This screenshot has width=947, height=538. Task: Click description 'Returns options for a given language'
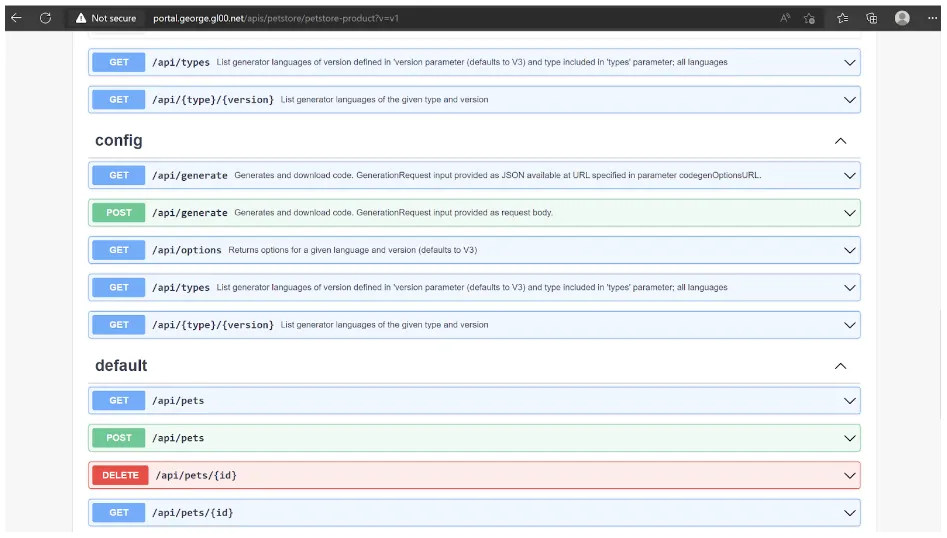click(x=353, y=250)
